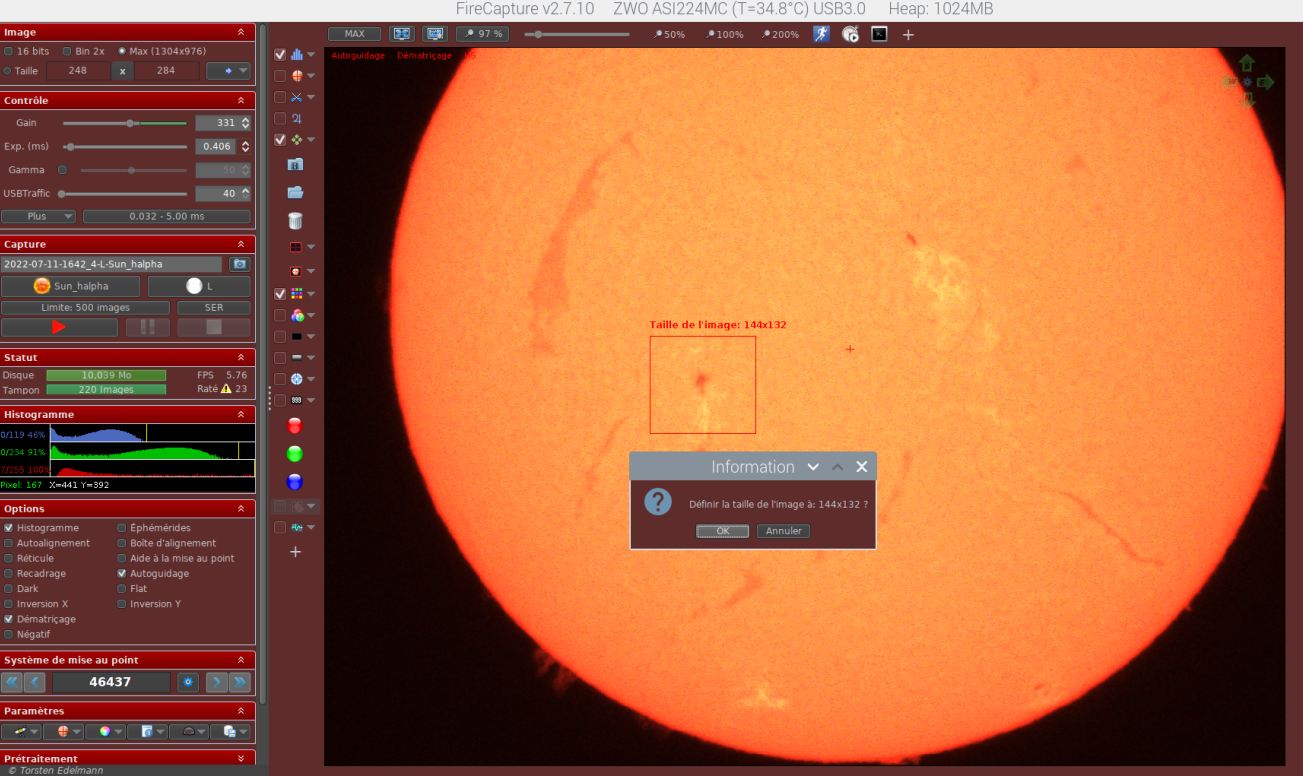This screenshot has height=776, width=1303.
Task: Click the console terminal icon in top toolbar
Action: [x=879, y=34]
